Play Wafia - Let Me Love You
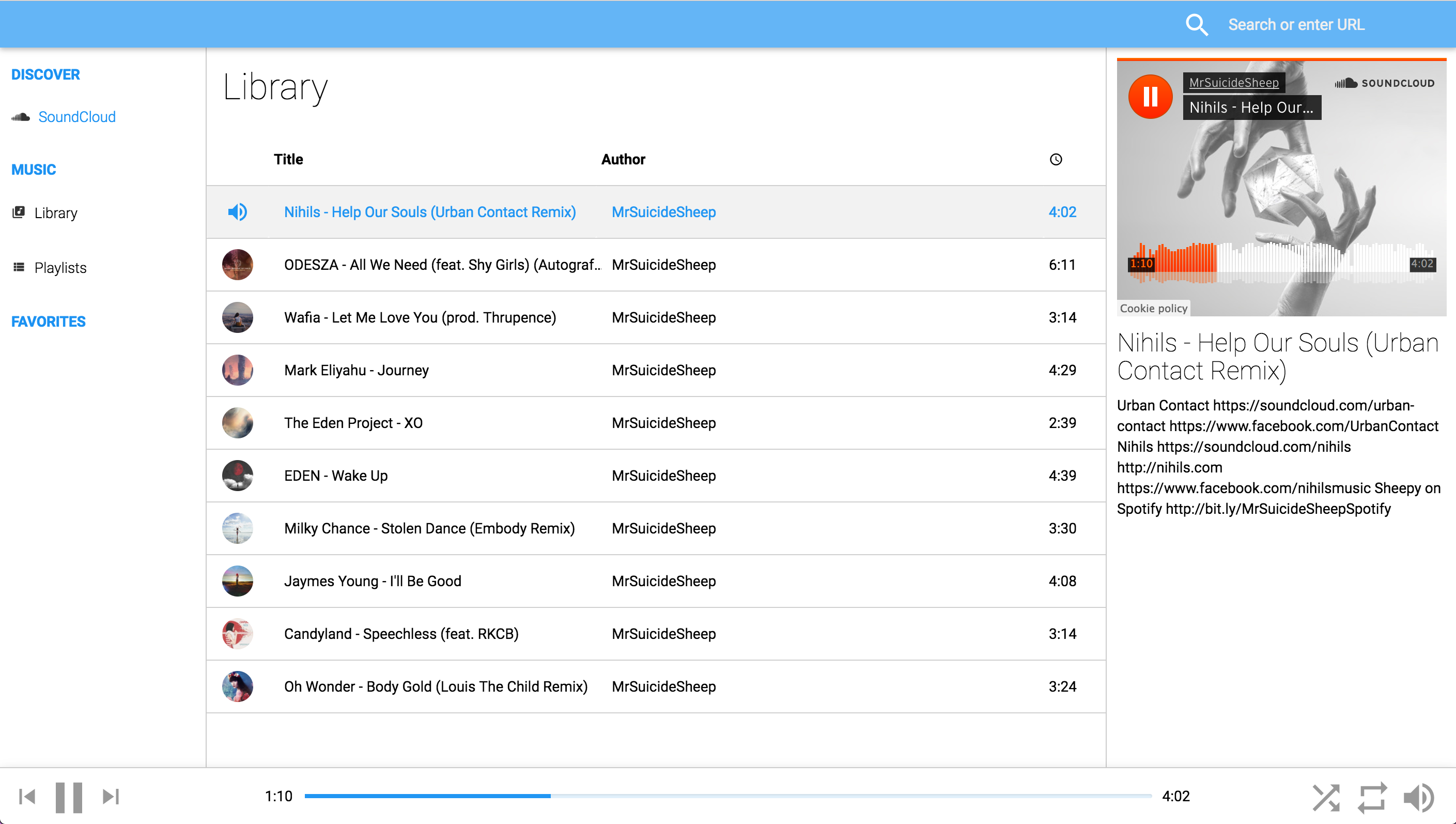The height and width of the screenshot is (824, 1456). pos(420,317)
